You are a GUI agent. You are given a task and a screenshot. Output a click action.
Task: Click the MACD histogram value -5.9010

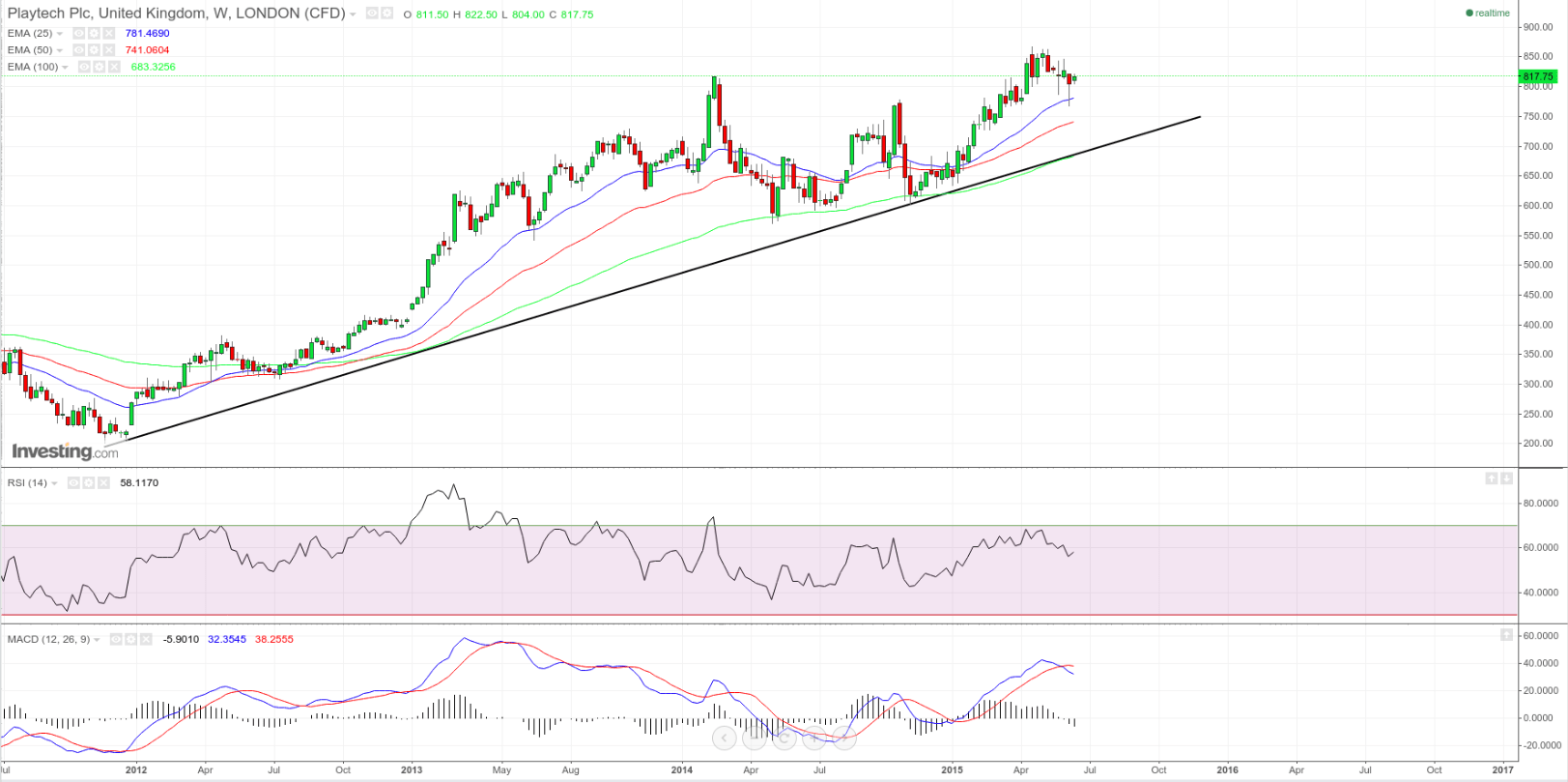click(181, 639)
